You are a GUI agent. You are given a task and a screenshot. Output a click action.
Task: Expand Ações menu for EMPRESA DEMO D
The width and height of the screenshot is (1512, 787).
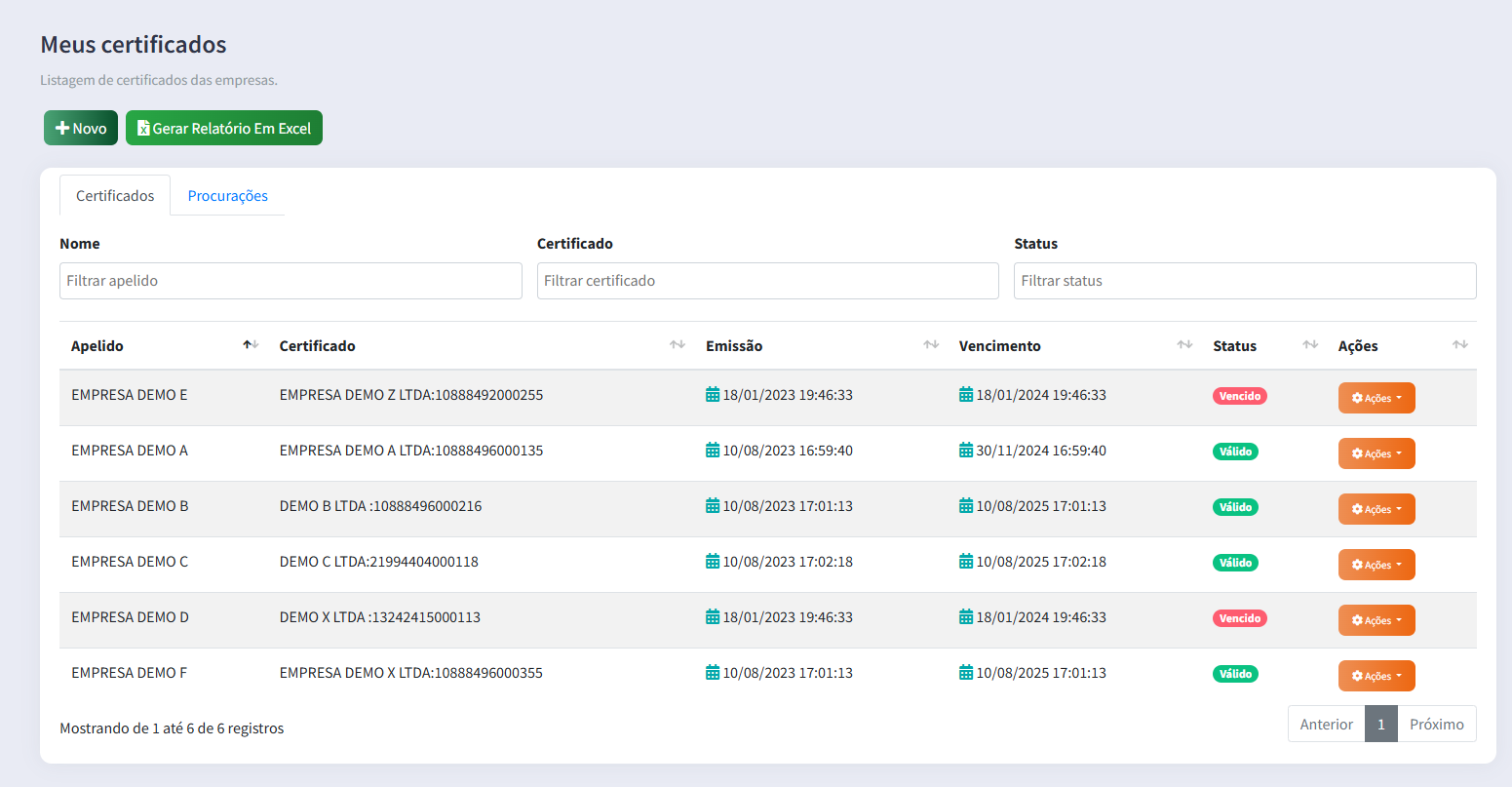click(1376, 620)
